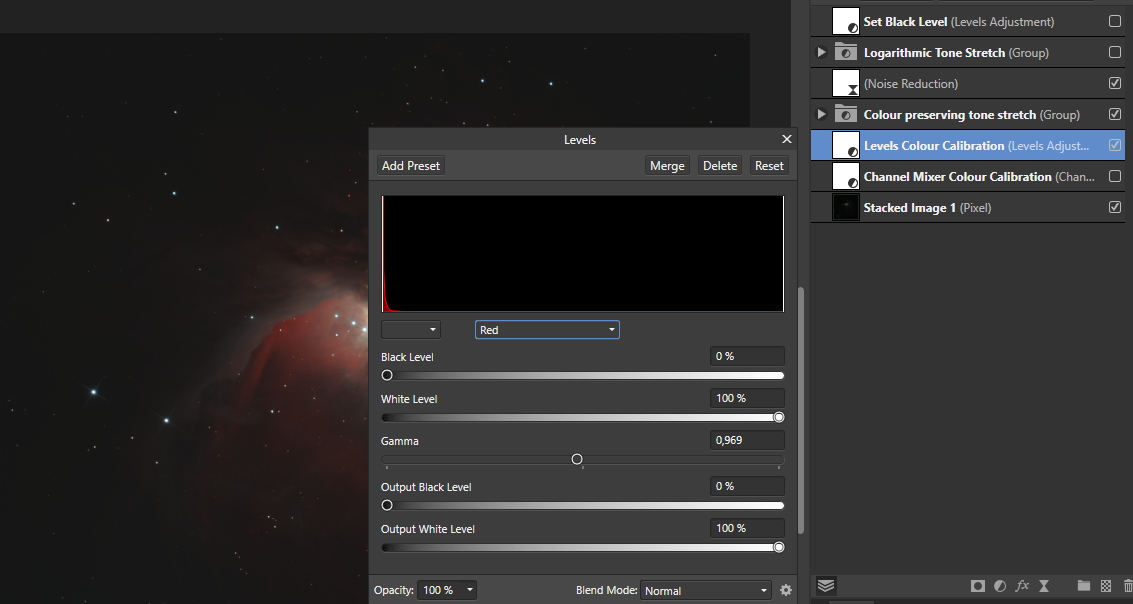
Task: Open the Opacity percentage dropdown
Action: coord(447,590)
